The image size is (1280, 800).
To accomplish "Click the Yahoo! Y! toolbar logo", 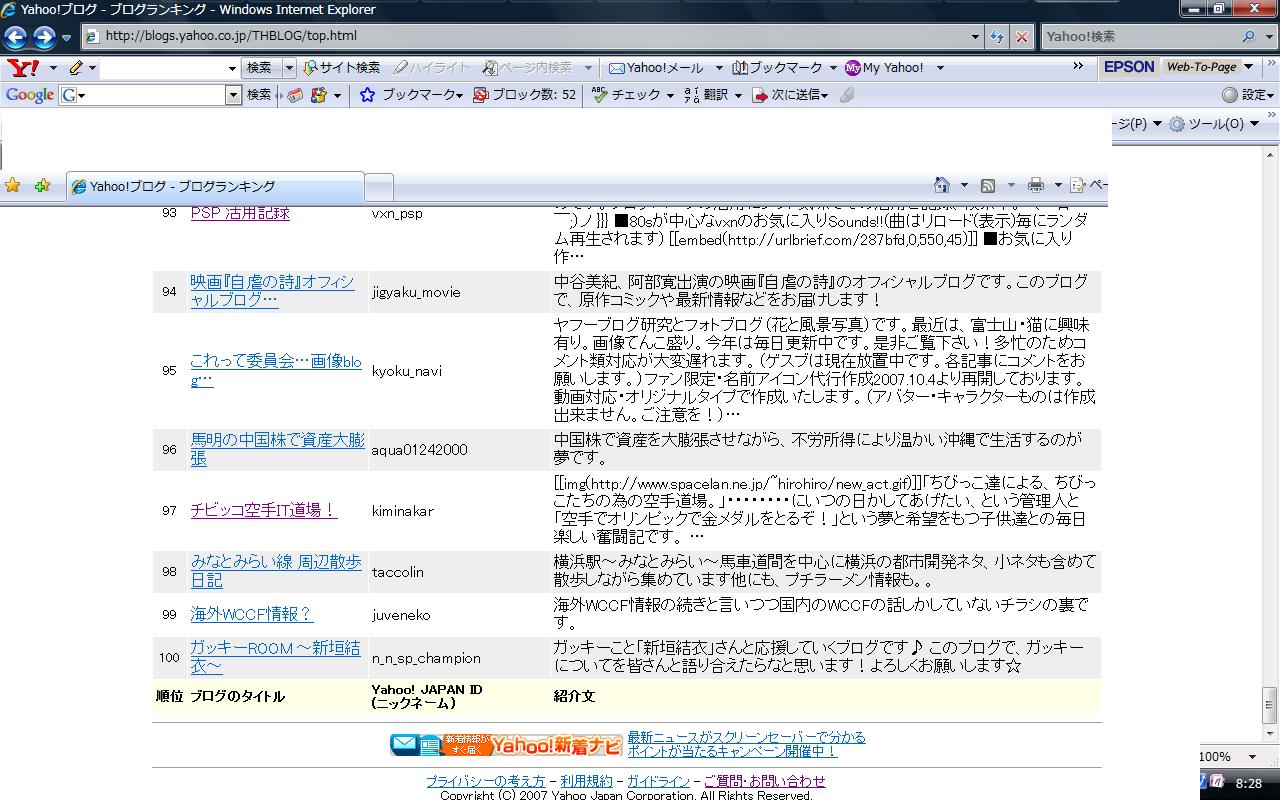I will point(23,67).
